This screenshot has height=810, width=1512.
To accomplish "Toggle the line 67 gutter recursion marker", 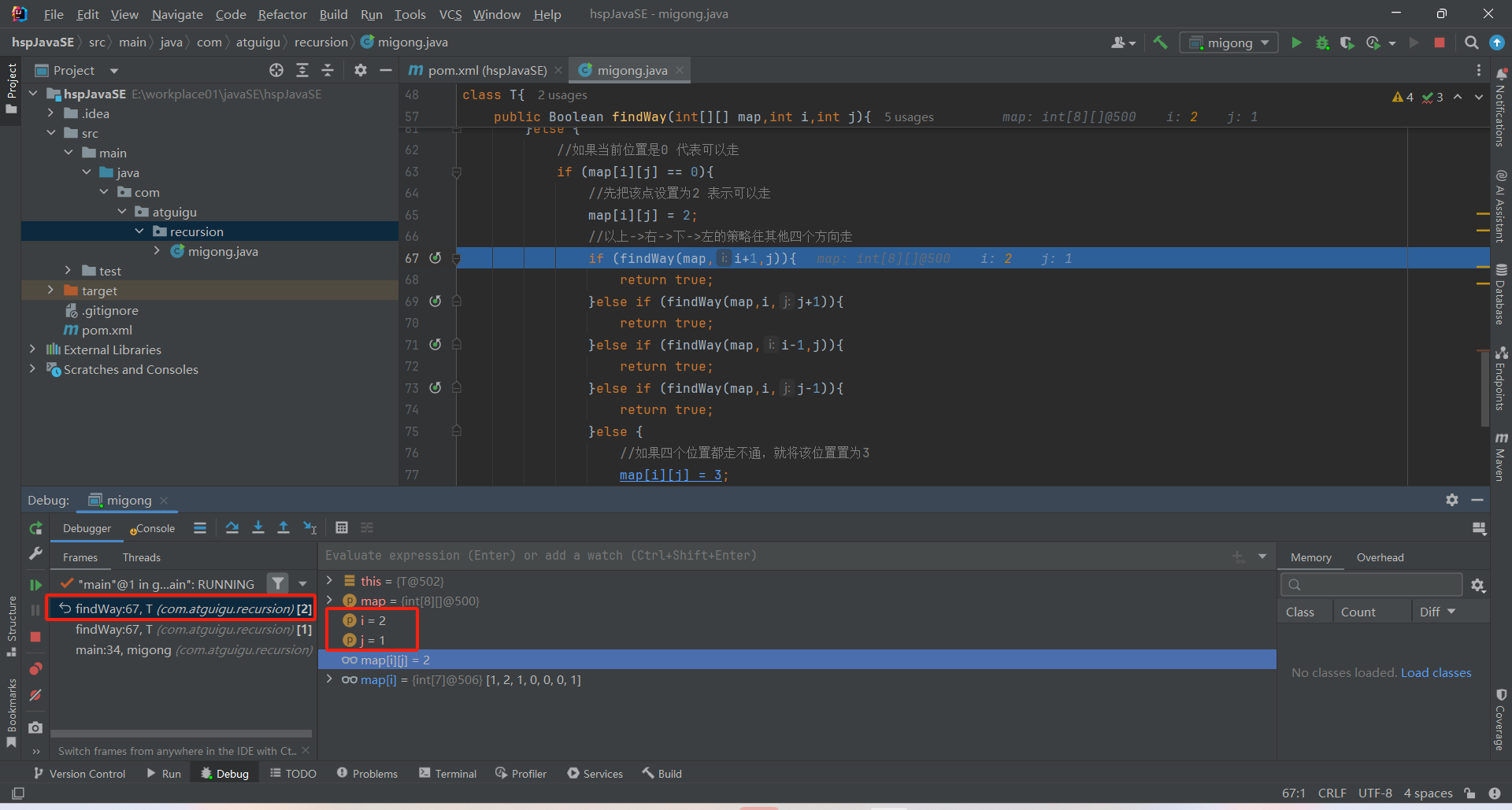I will coord(435,258).
